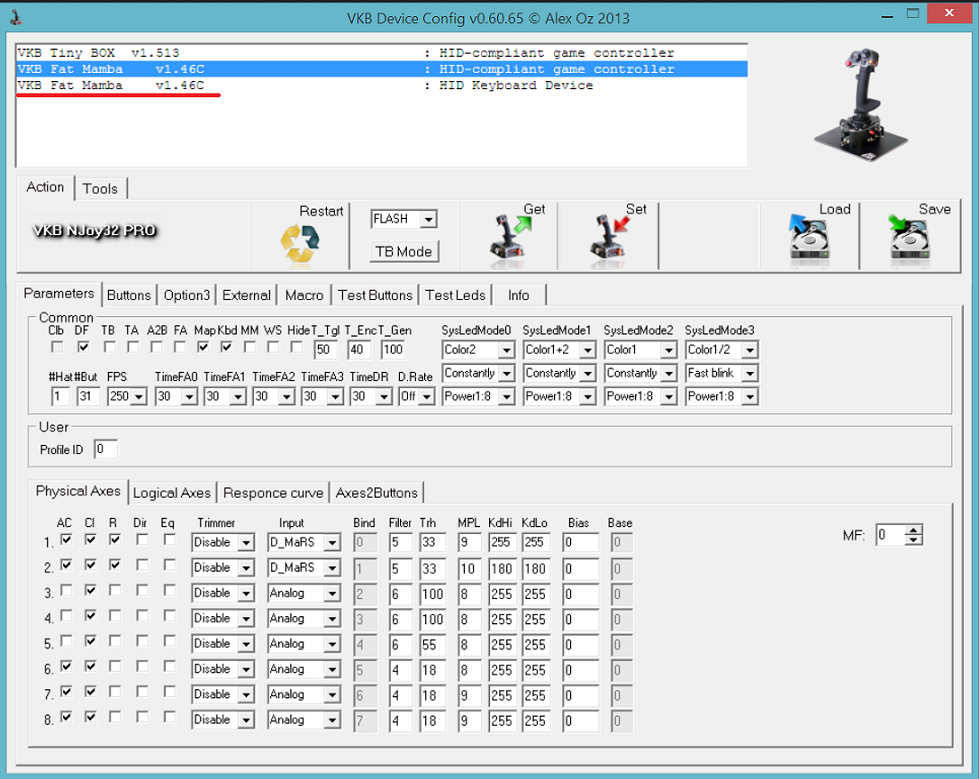Click the app icon in title bar
The image size is (979, 779).
pos(16,17)
